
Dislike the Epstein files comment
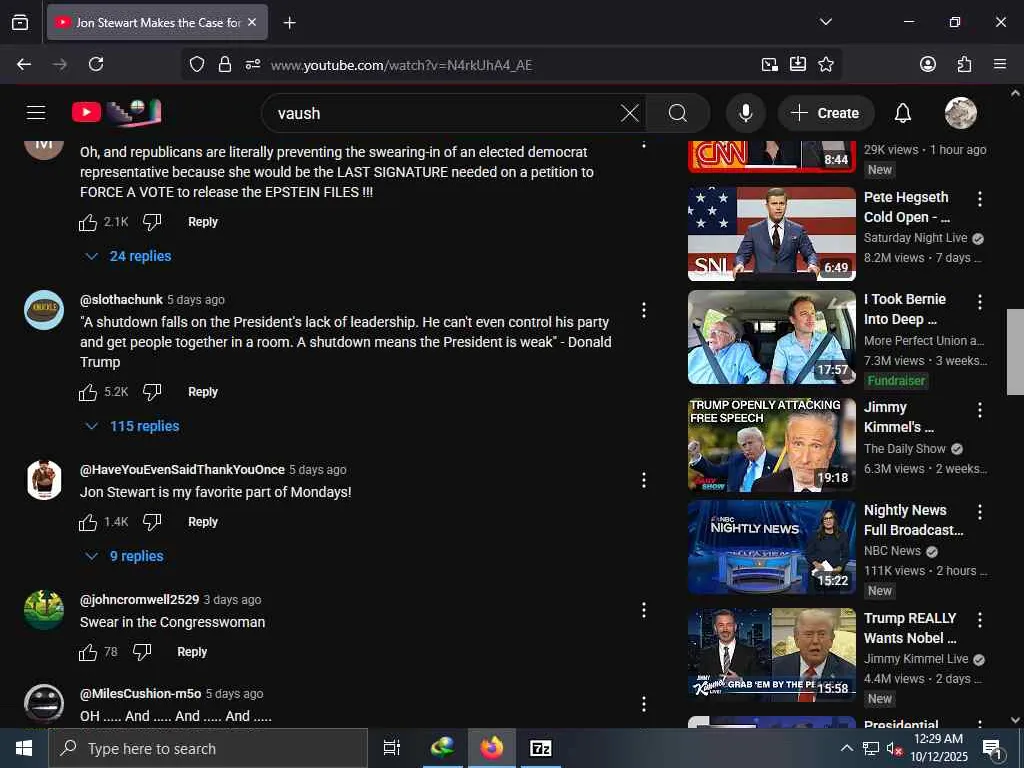[x=152, y=222]
